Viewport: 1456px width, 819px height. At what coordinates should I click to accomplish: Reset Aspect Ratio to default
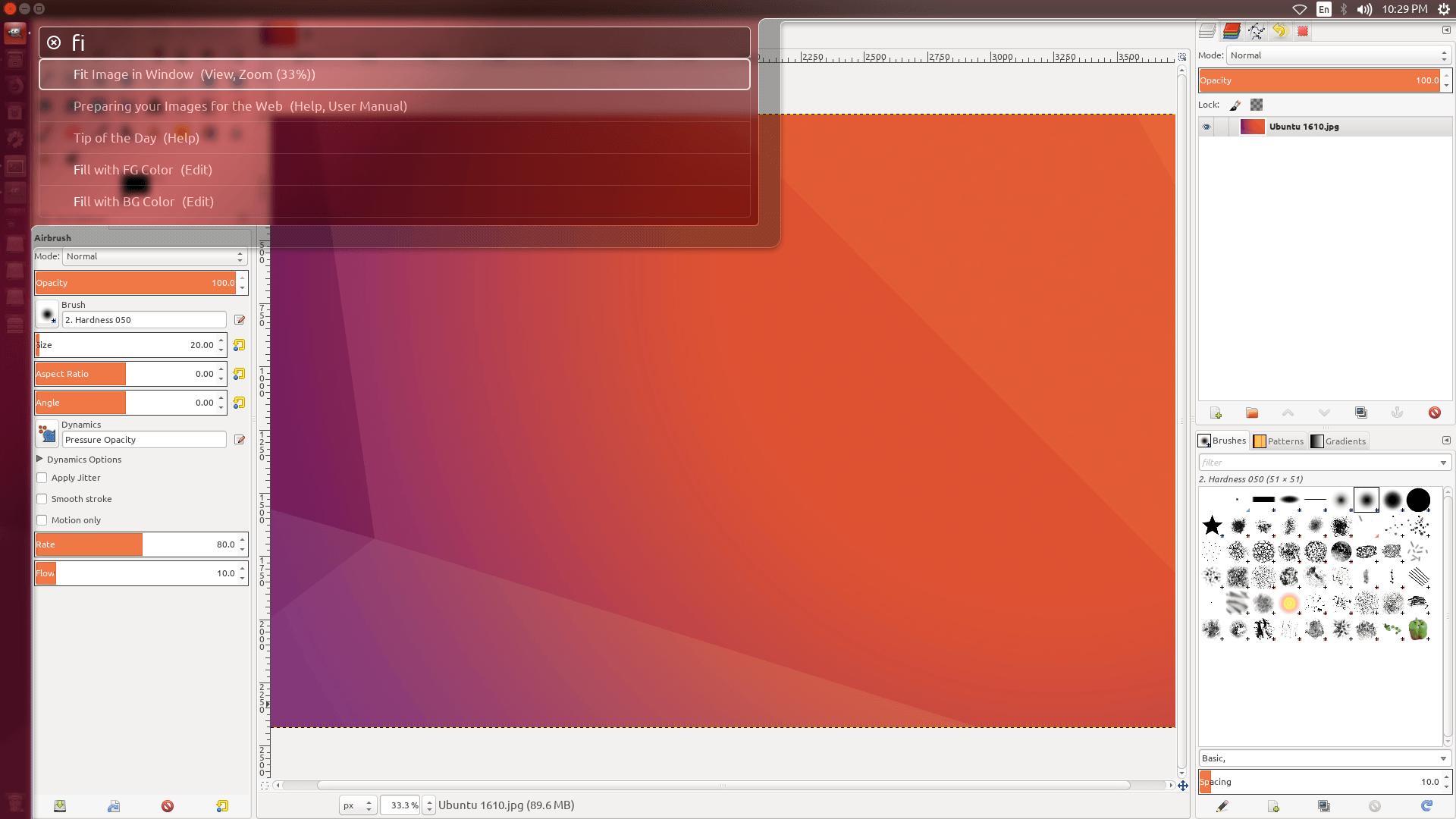[x=239, y=374]
